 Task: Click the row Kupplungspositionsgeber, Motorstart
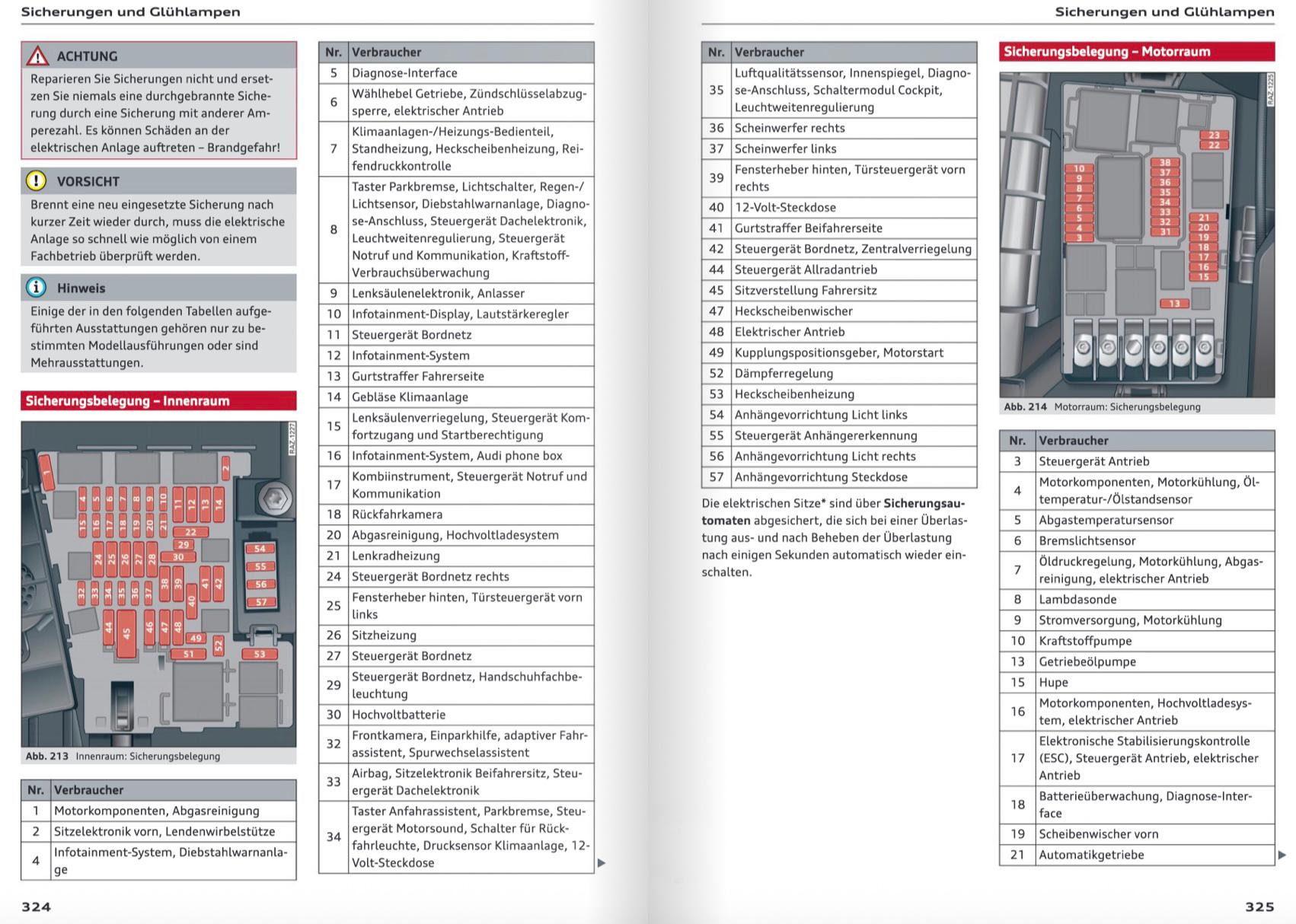[839, 352]
